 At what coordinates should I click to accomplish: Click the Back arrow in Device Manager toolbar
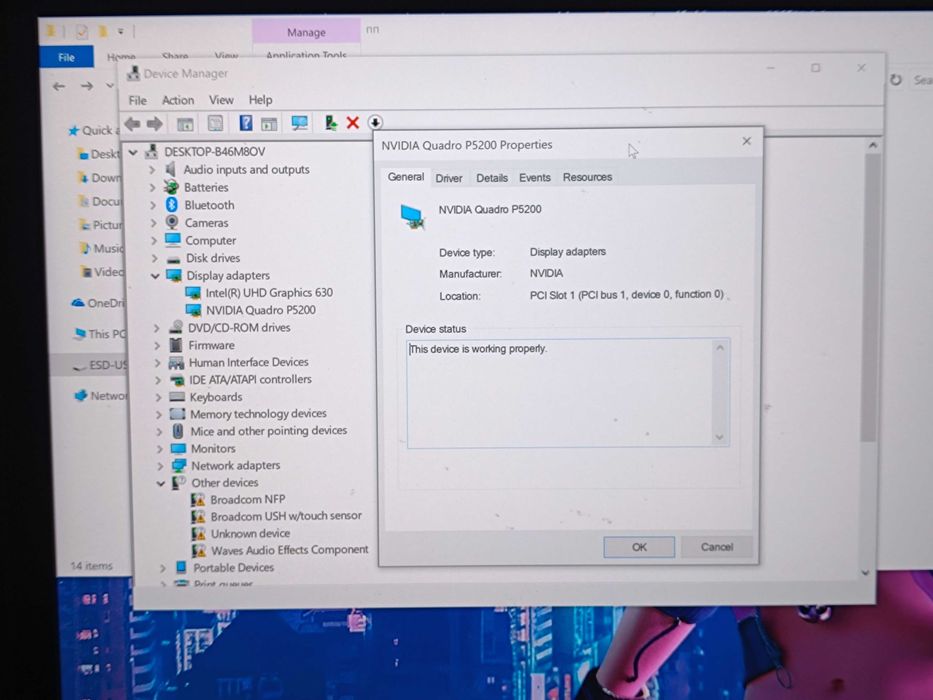[132, 124]
